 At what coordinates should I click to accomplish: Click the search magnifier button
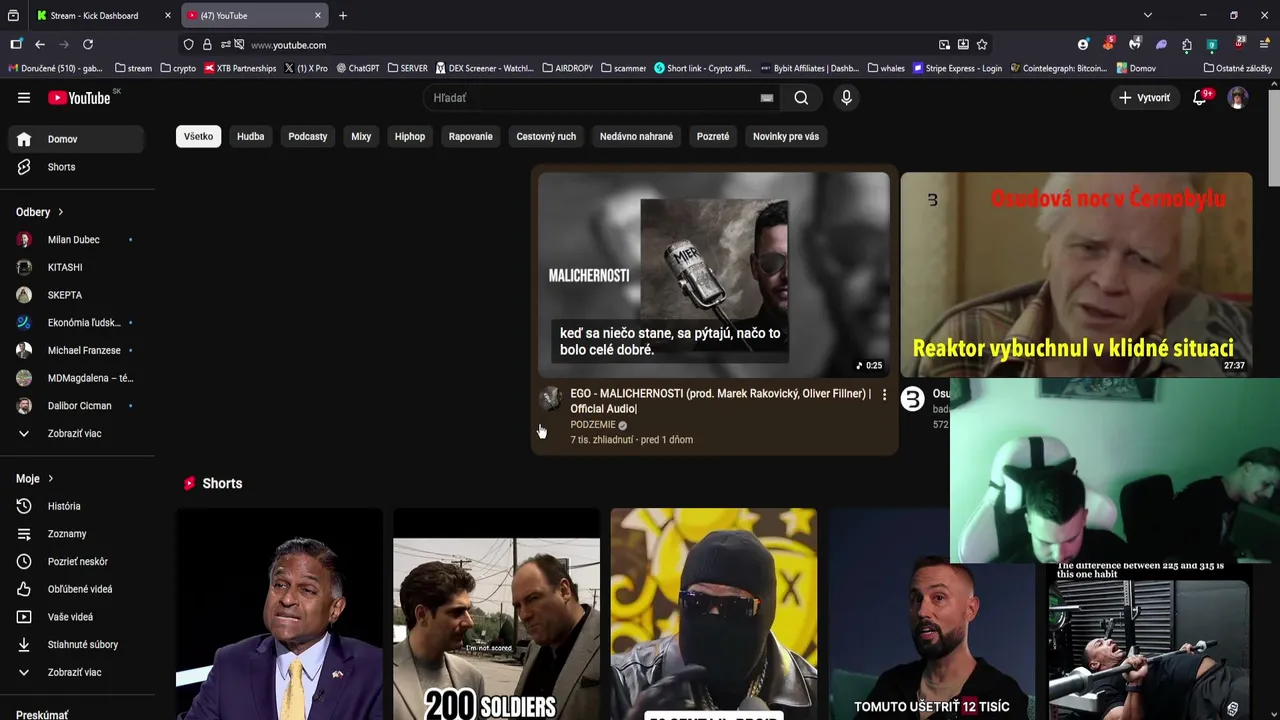coord(801,98)
